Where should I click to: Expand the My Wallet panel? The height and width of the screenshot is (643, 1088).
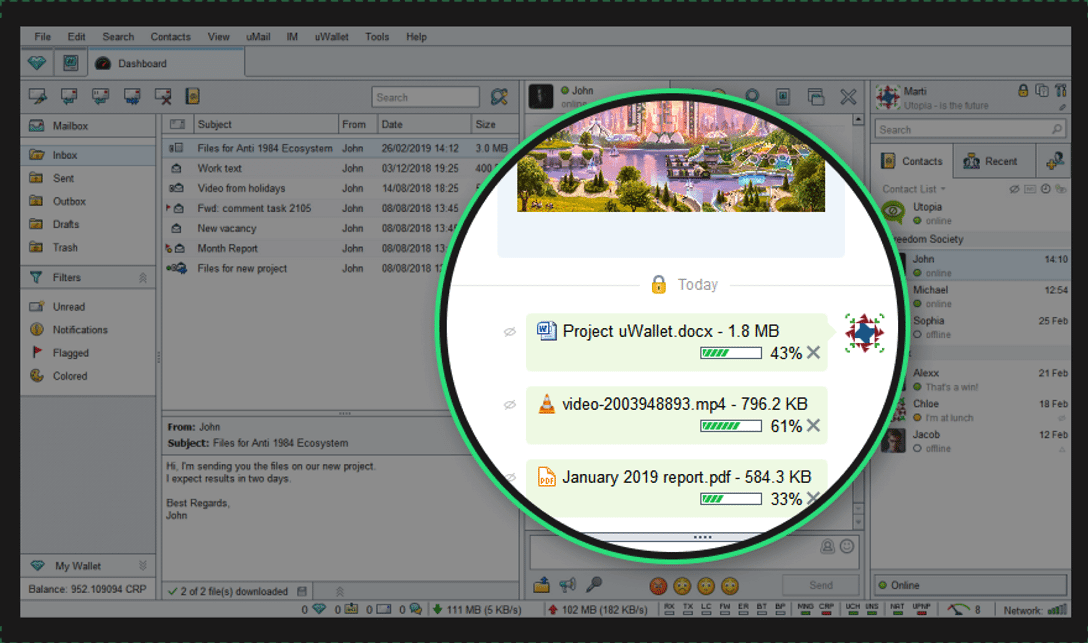[x=143, y=565]
